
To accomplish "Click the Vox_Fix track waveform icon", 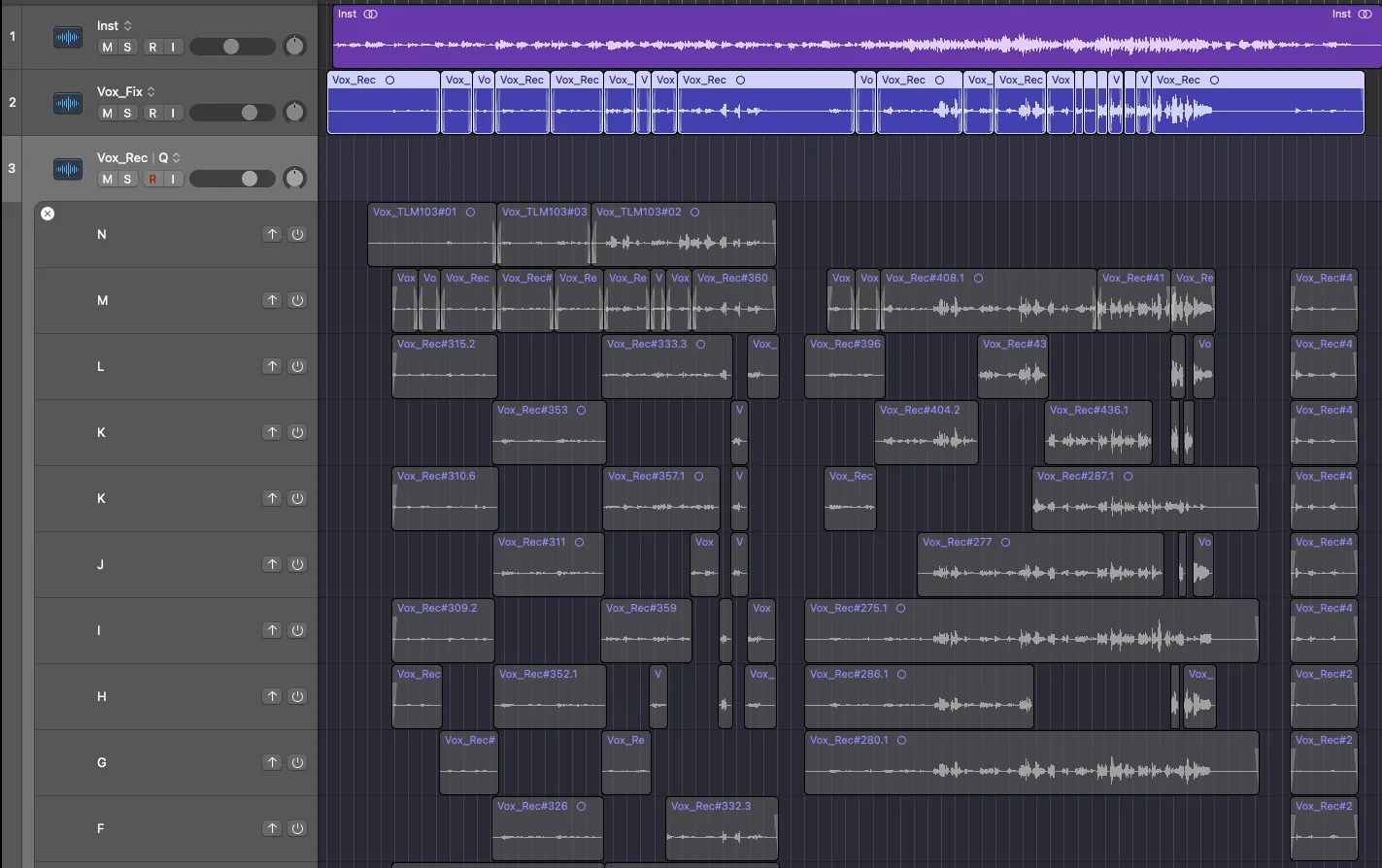I will coord(67,103).
